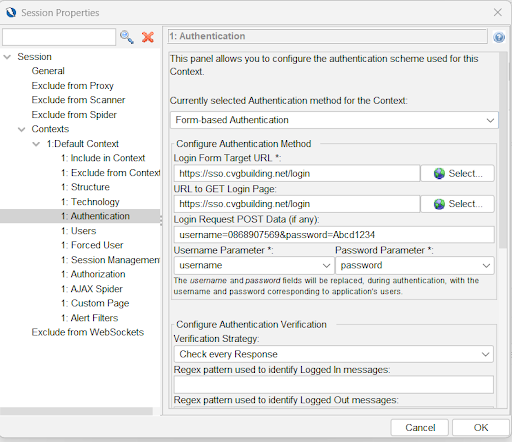The width and height of the screenshot is (512, 442).
Task: Open the Form-based Authentication method dropdown
Action: point(334,120)
